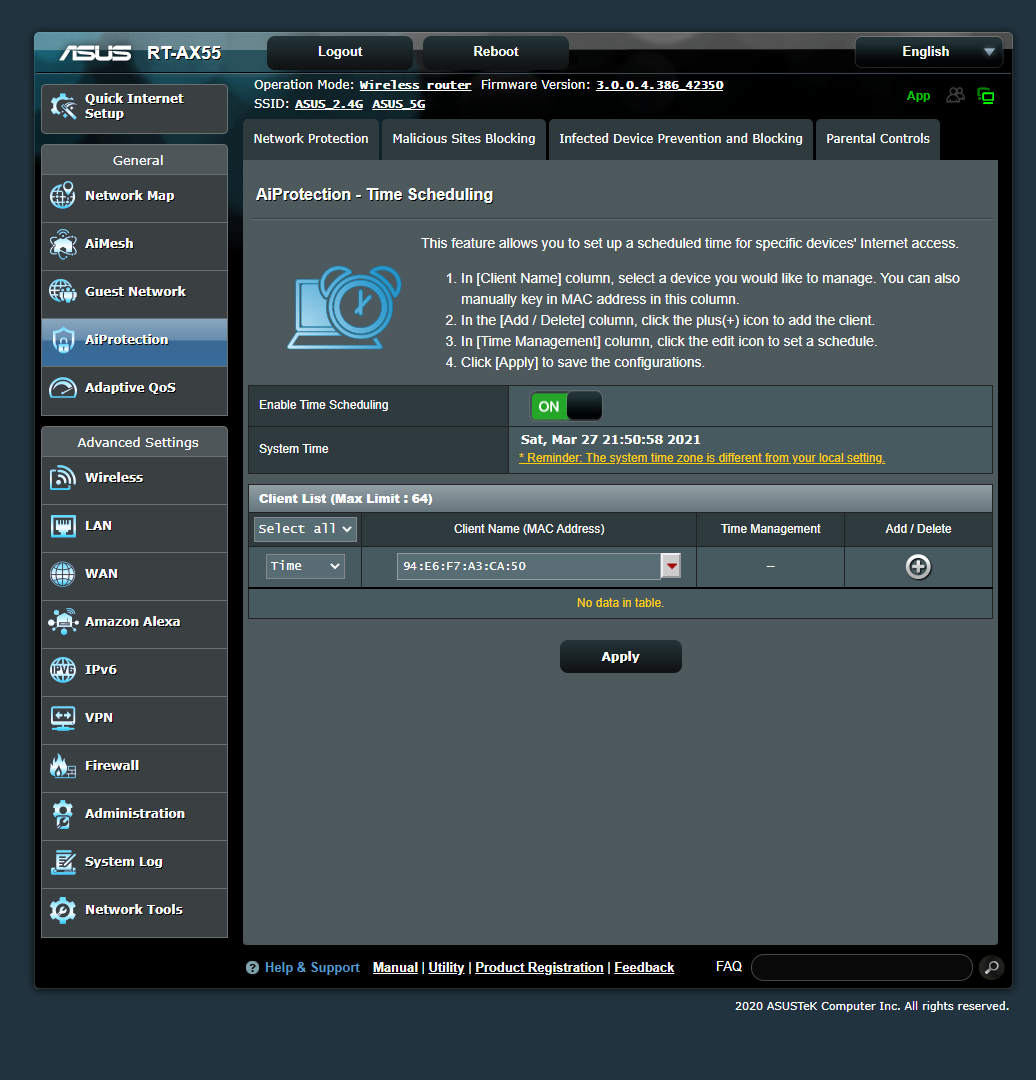This screenshot has height=1080, width=1036.
Task: Select Administration menu item
Action: tap(134, 814)
